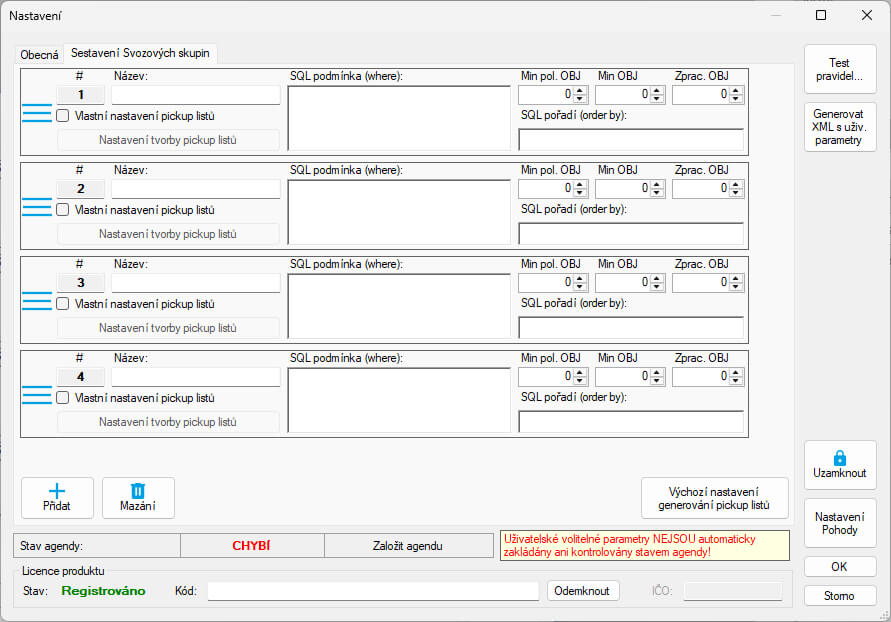
Task: Decrease Min OBJ value in group 2
Action: tap(657, 193)
